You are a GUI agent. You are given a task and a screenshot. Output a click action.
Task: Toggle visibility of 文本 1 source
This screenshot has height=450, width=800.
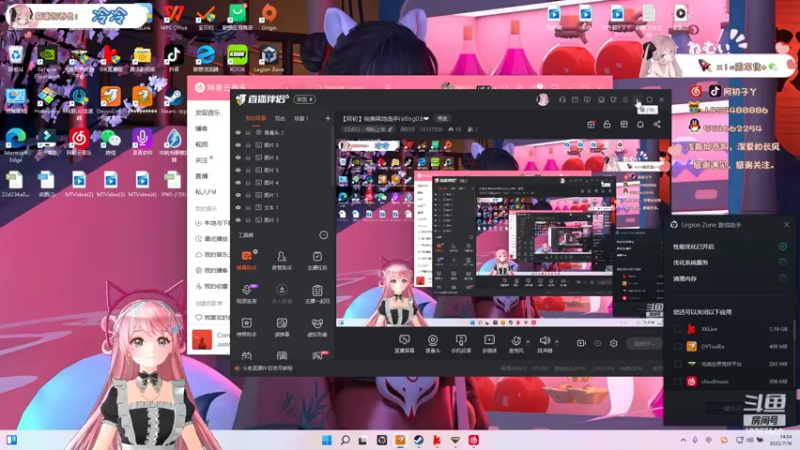(x=238, y=208)
